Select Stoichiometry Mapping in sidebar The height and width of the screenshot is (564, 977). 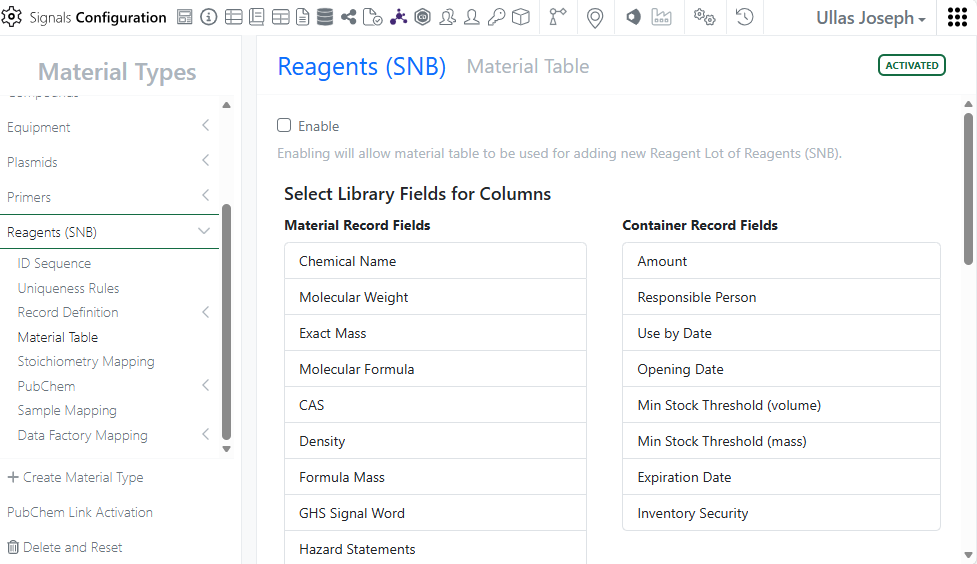(86, 361)
